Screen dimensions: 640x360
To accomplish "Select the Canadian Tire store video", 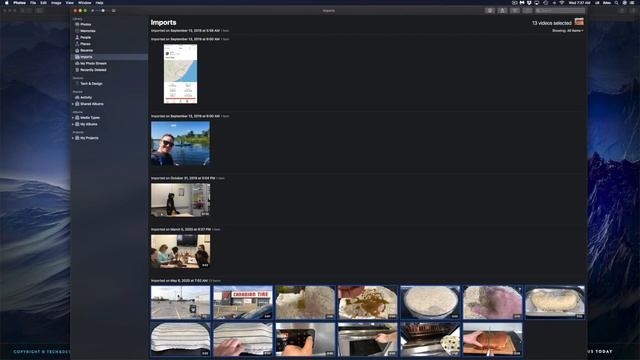I will 243,302.
